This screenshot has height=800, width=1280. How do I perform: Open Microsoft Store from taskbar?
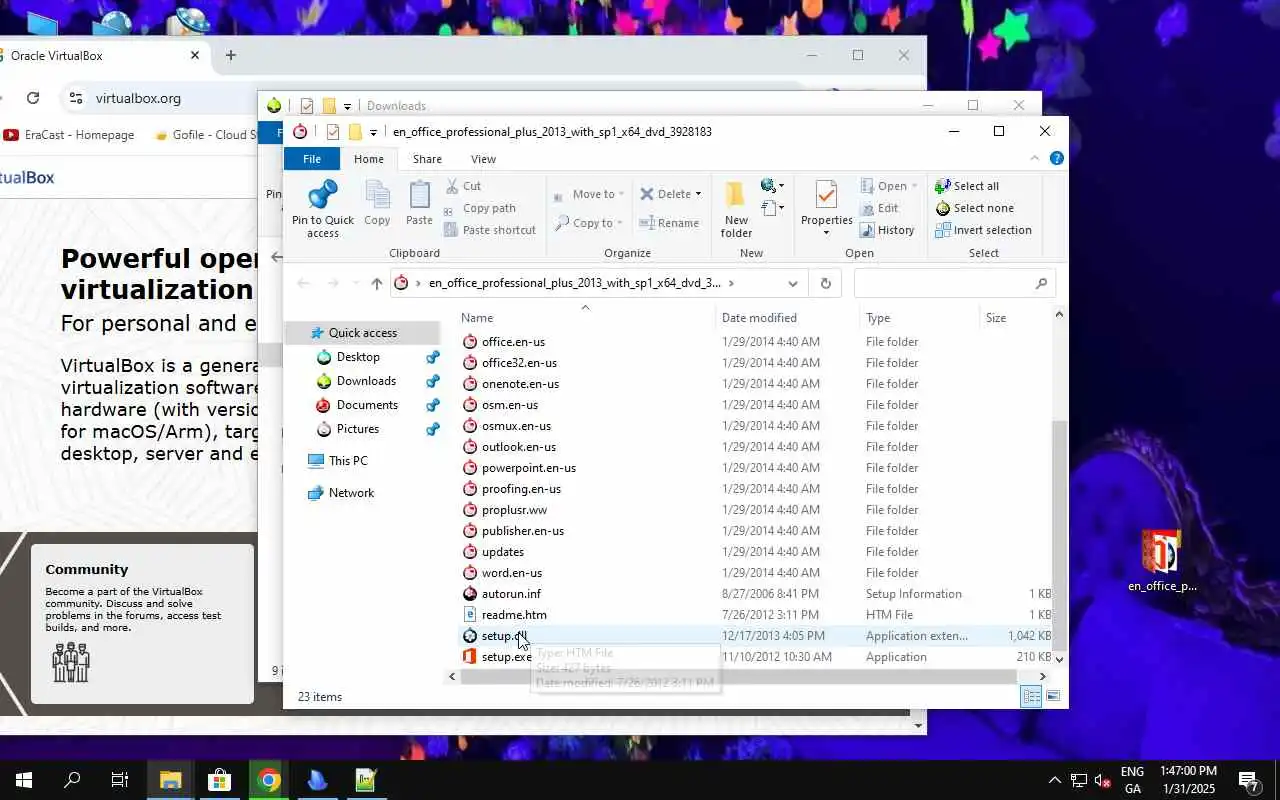coord(219,780)
